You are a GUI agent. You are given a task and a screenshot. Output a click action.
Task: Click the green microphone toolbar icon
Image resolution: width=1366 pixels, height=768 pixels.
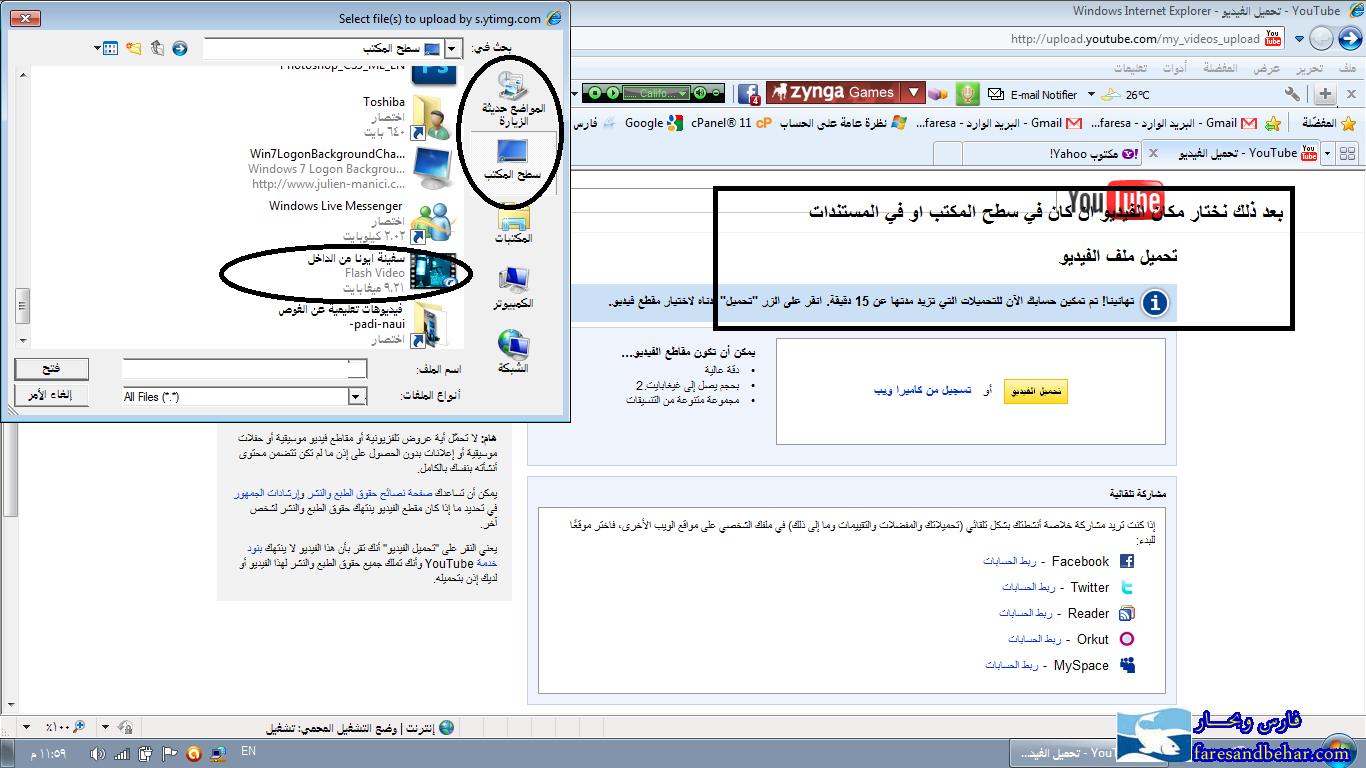pyautogui.click(x=965, y=94)
